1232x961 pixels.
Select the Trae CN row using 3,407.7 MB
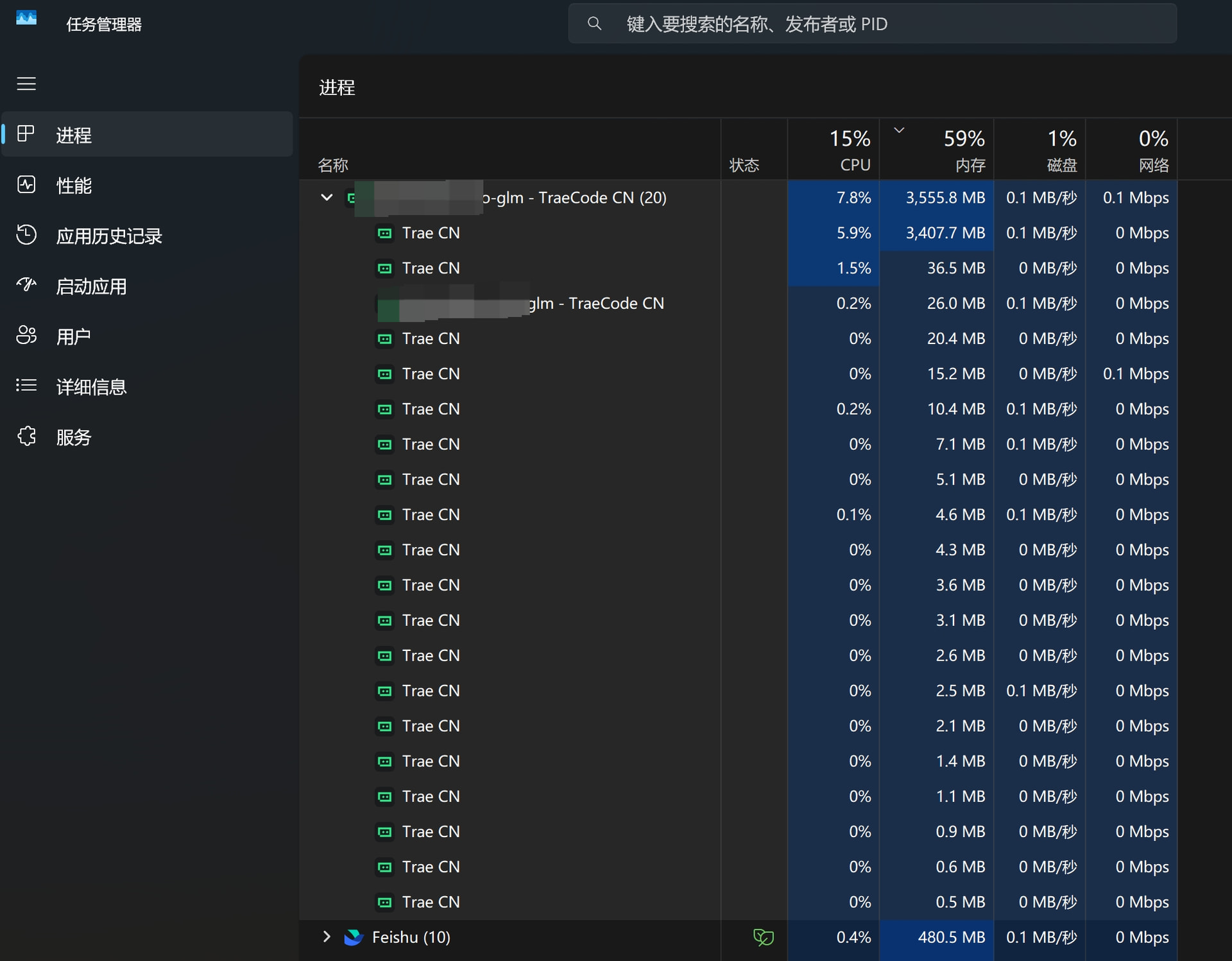(x=738, y=233)
